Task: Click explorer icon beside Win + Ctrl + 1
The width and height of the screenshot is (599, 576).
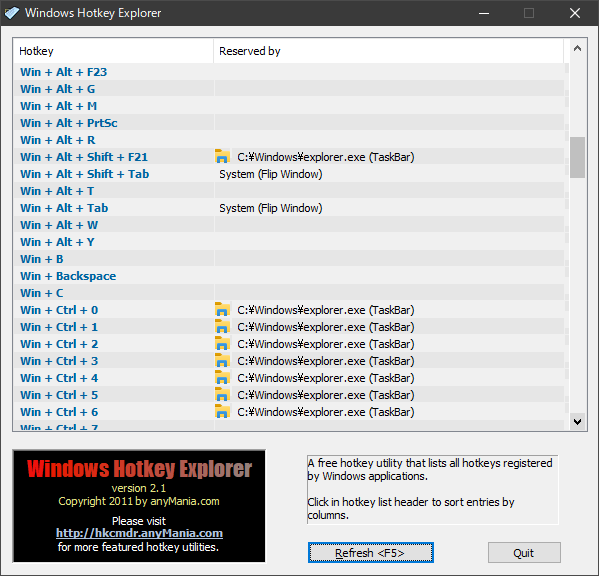Action: tap(222, 327)
